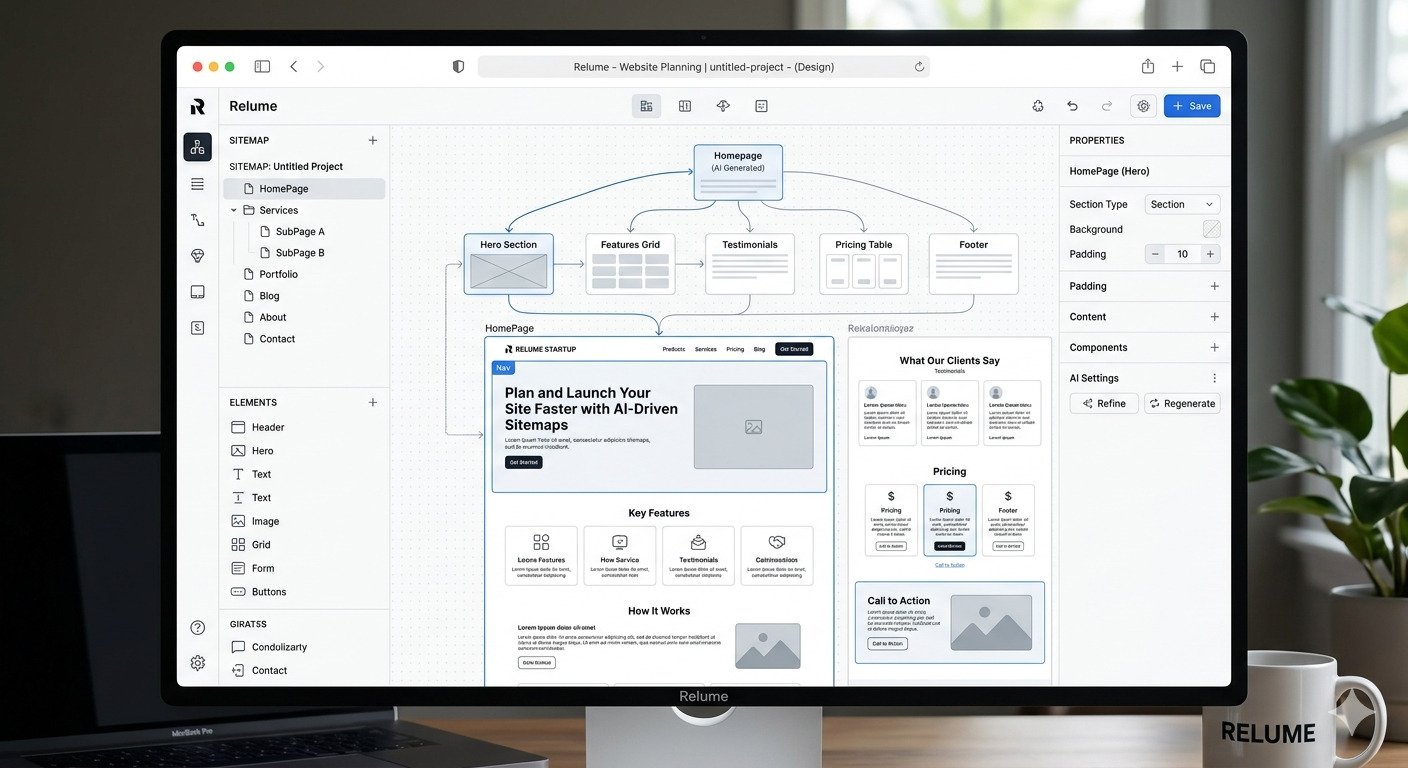This screenshot has height=768, width=1408.
Task: Switch to the wireframe columns toolbar icon
Action: pos(685,106)
